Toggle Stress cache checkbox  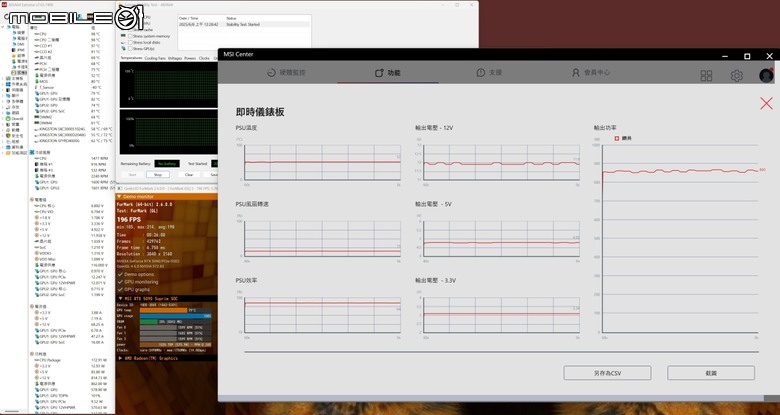pyautogui.click(x=130, y=30)
